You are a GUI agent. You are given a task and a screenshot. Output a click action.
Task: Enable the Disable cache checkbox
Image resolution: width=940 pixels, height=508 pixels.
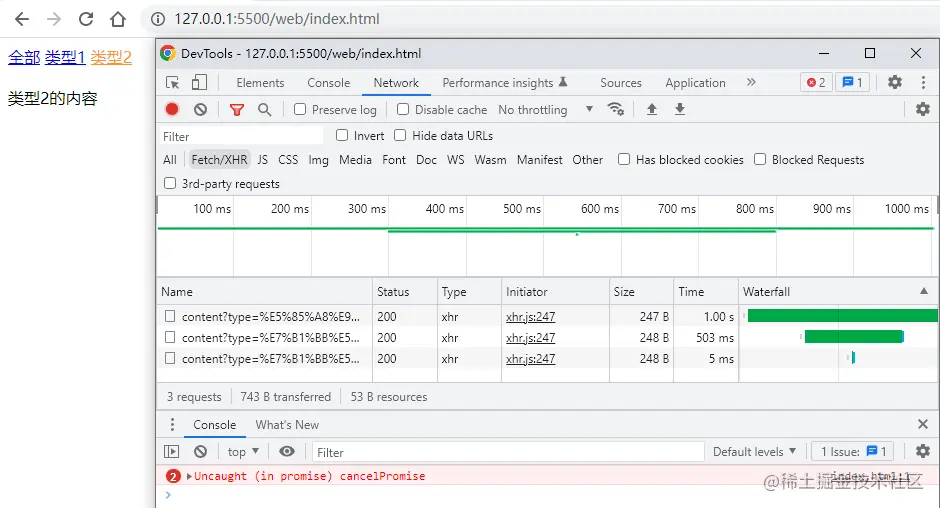click(403, 109)
